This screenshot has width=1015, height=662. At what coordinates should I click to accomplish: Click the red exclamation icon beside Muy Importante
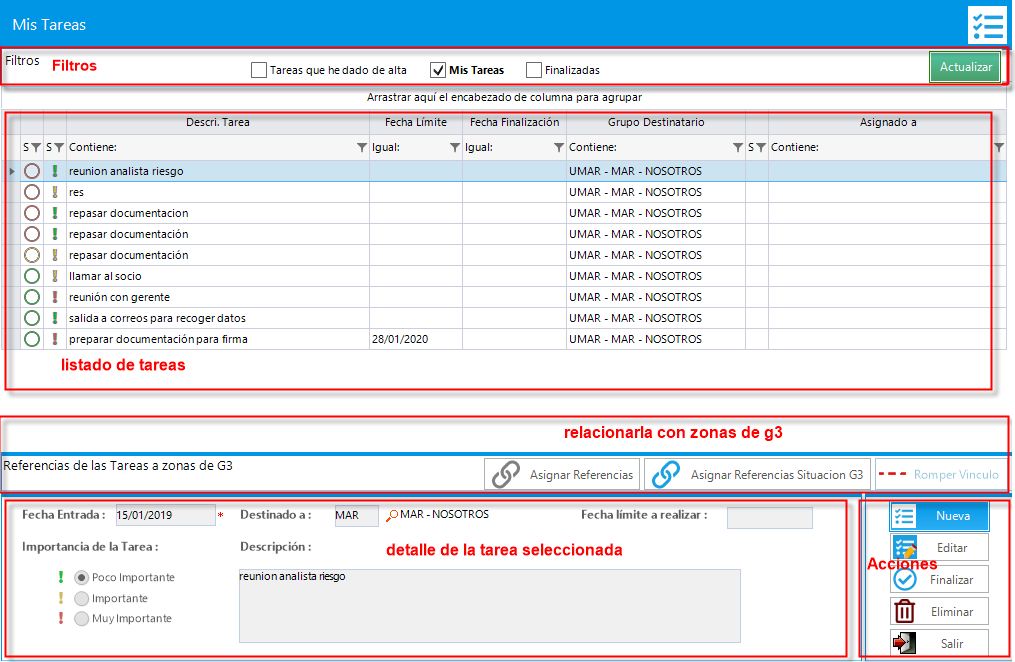(61, 618)
